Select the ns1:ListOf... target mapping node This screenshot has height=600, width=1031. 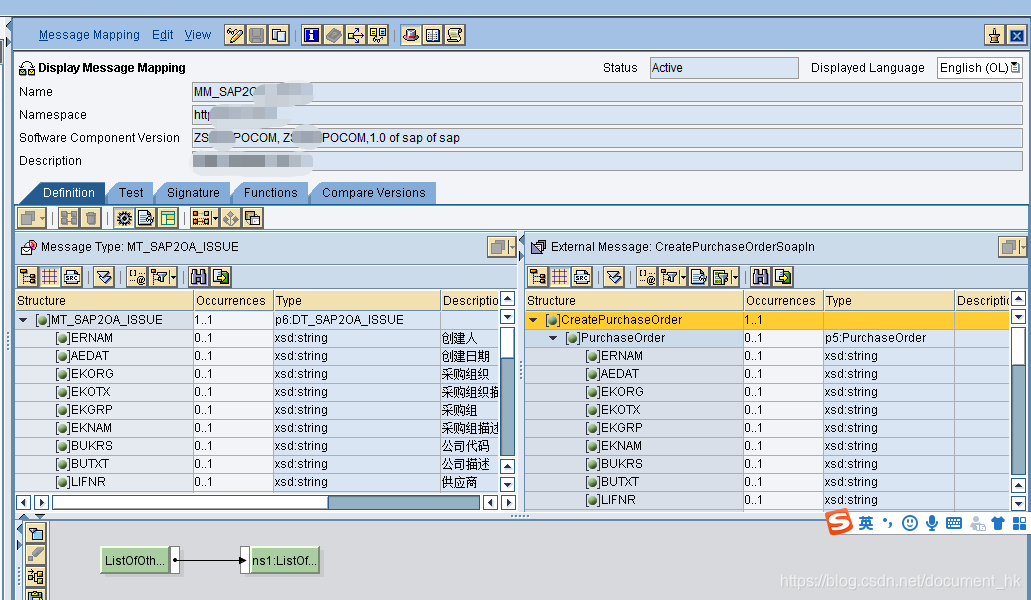pyautogui.click(x=285, y=561)
